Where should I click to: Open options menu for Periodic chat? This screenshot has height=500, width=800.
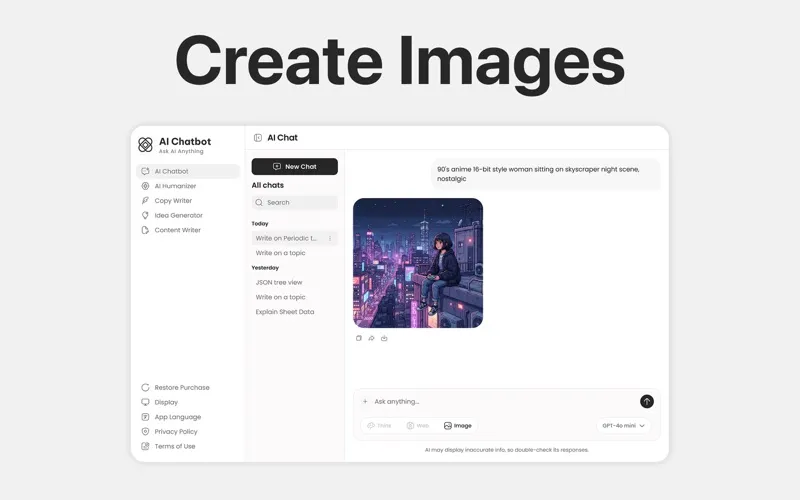click(330, 238)
